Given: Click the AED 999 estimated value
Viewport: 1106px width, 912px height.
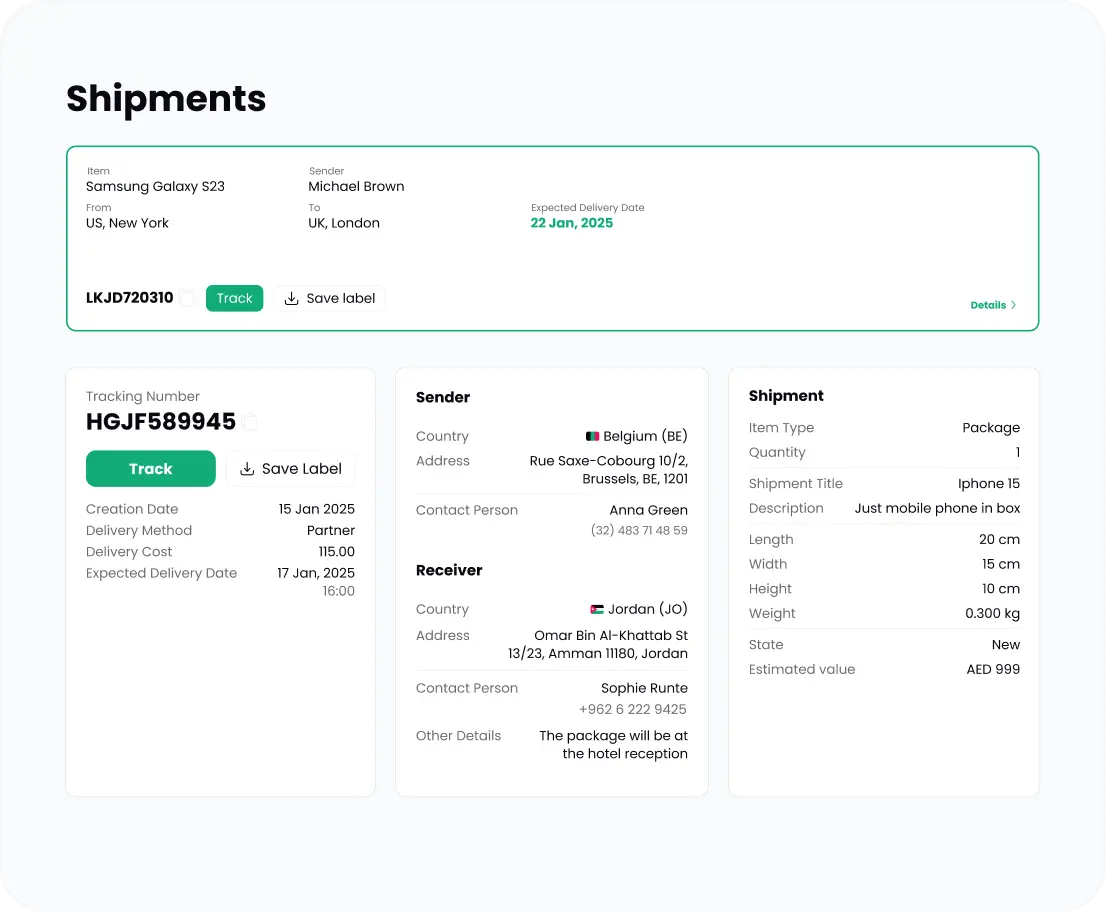Looking at the screenshot, I should pos(992,669).
